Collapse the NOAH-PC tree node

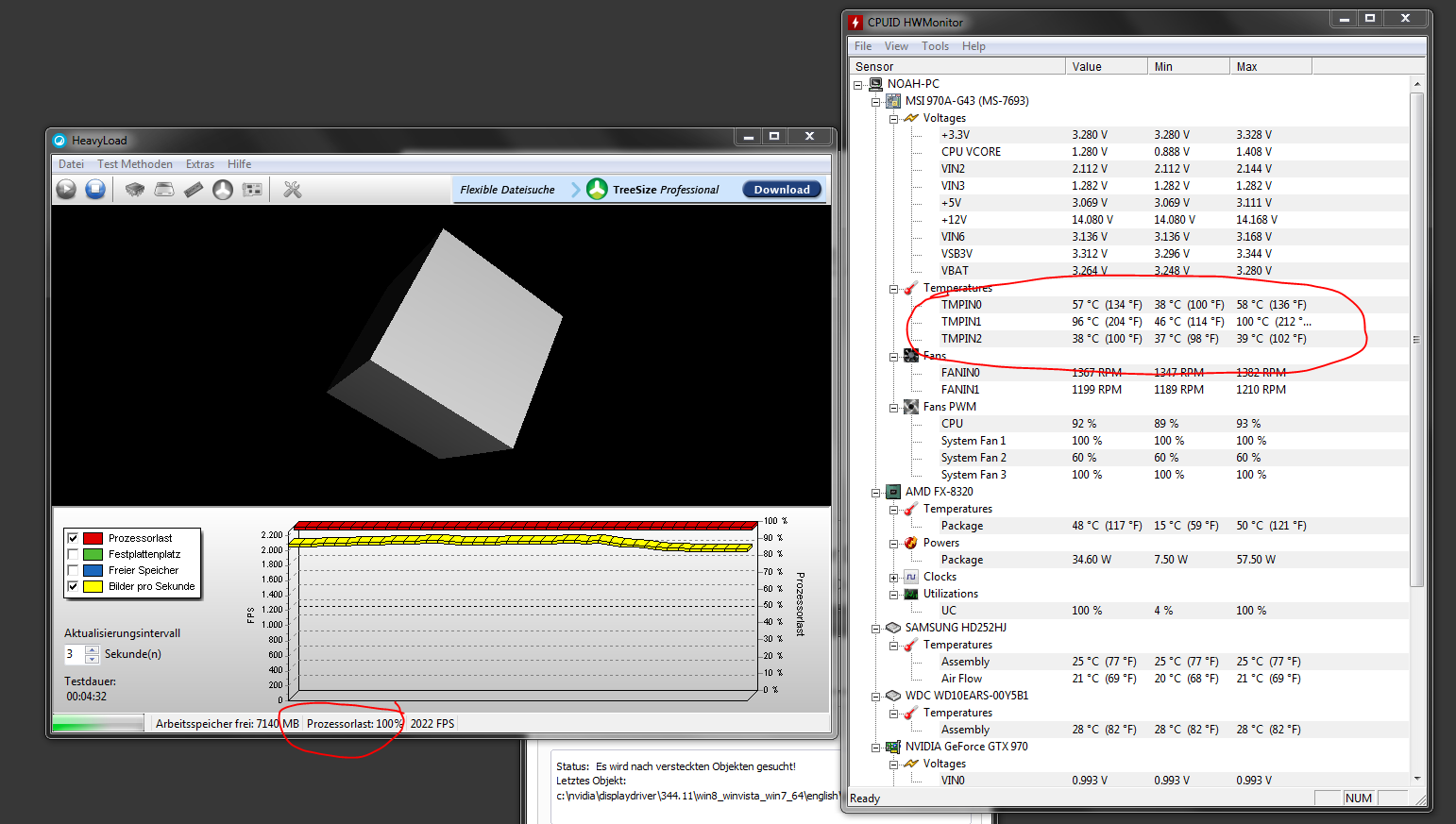click(x=858, y=85)
